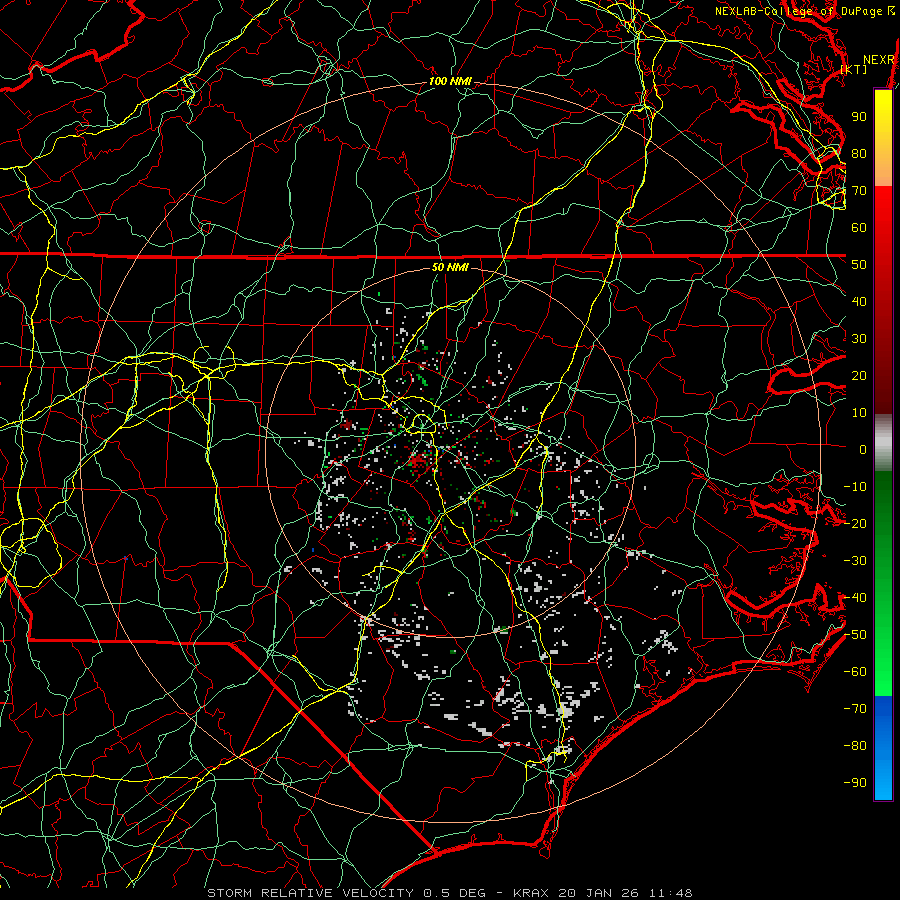Screen dimensions: 900x900
Task: Click the gray zero-velocity segment of color bar
Action: pyautogui.click(x=883, y=443)
